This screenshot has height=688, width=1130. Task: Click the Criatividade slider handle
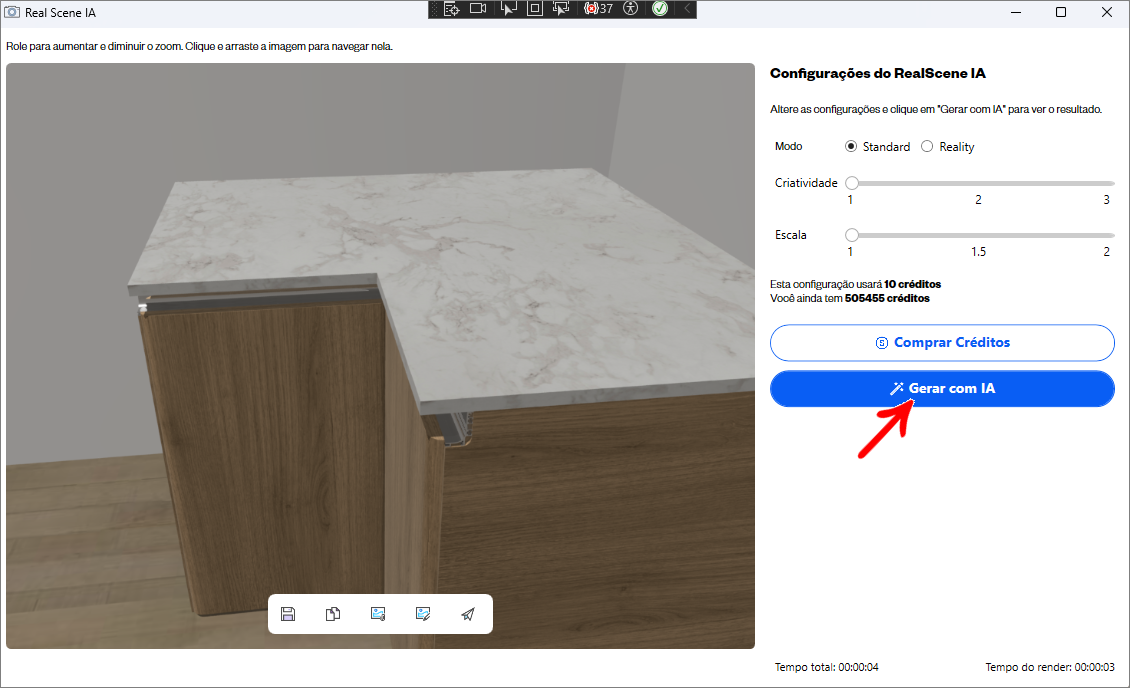(852, 183)
